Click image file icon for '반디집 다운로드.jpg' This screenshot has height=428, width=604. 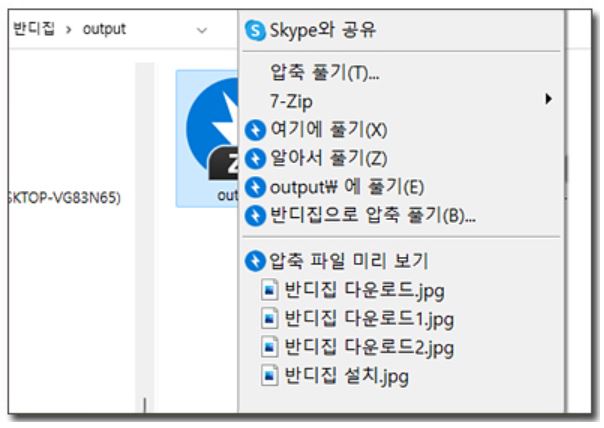[x=269, y=290]
